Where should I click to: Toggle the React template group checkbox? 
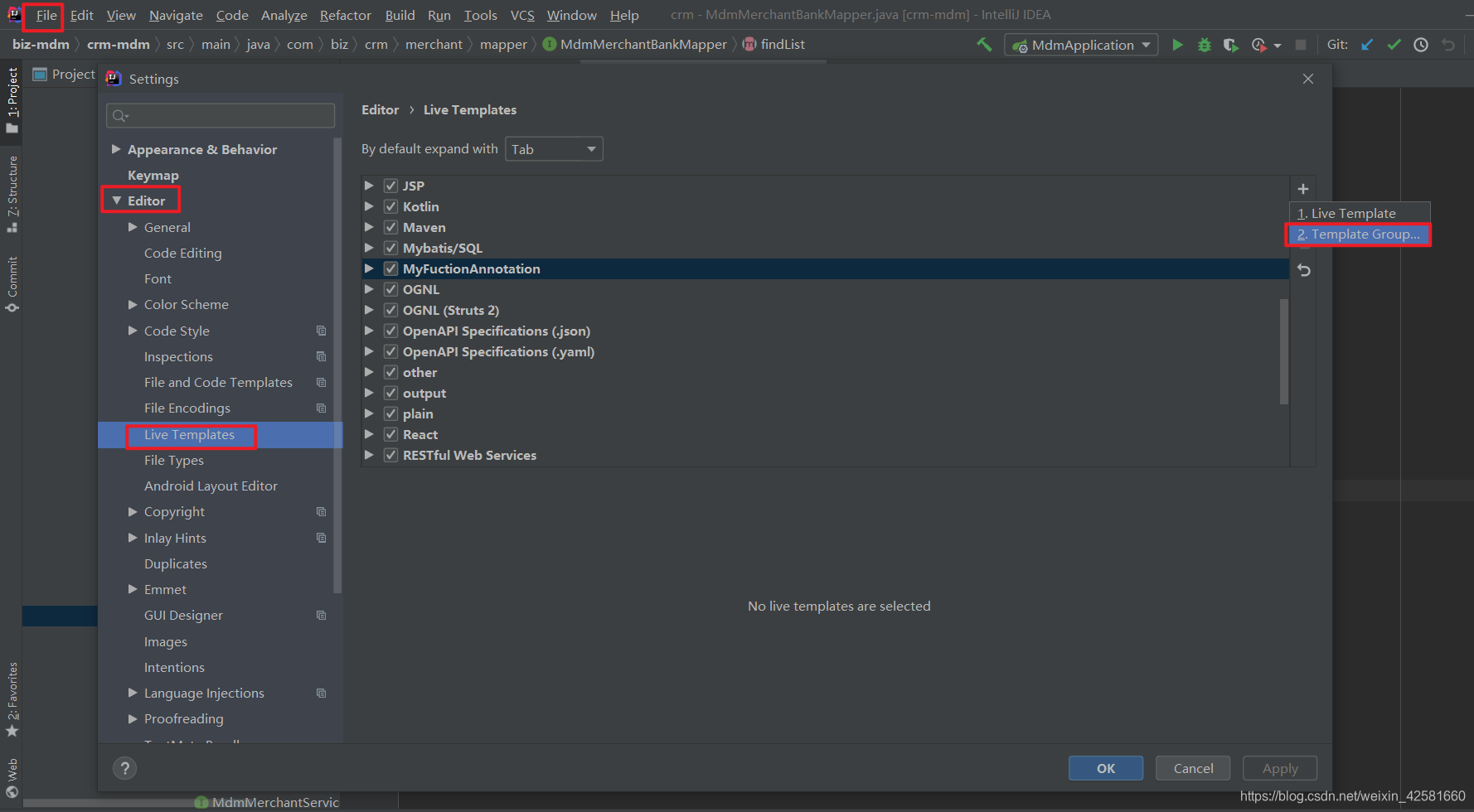coord(390,434)
